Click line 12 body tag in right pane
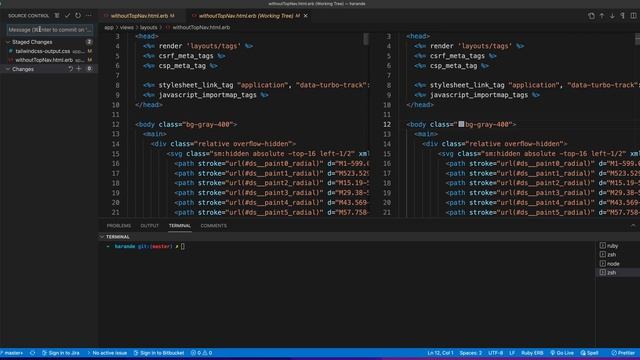Image resolution: width=640 pixels, height=360 pixels. pyautogui.click(x=461, y=124)
